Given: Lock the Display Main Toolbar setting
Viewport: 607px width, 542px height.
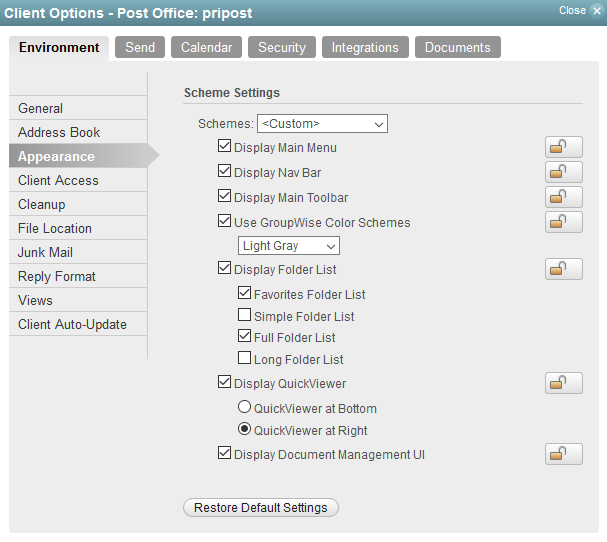Looking at the screenshot, I should (564, 197).
